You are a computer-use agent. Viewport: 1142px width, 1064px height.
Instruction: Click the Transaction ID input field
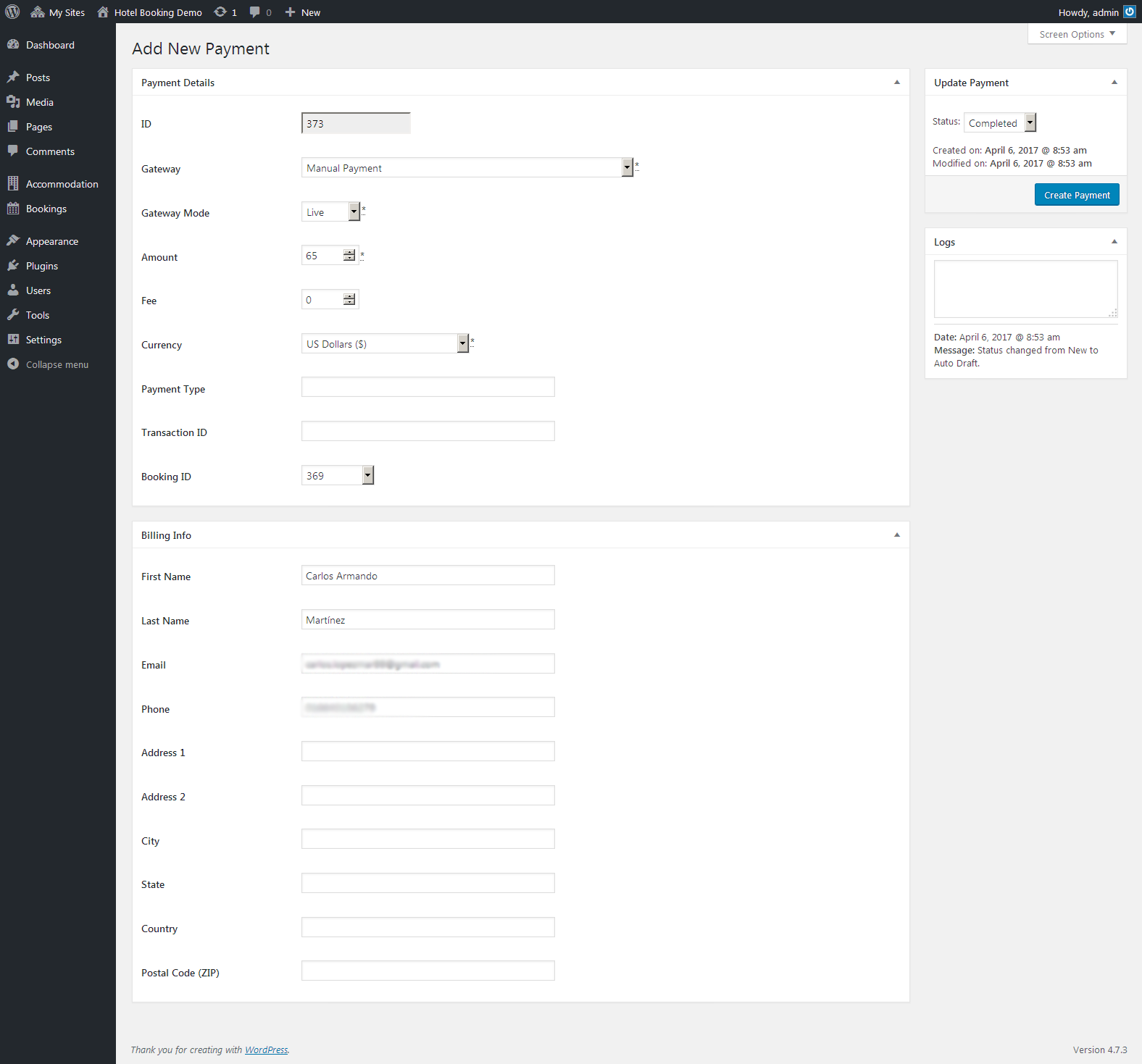(x=428, y=432)
